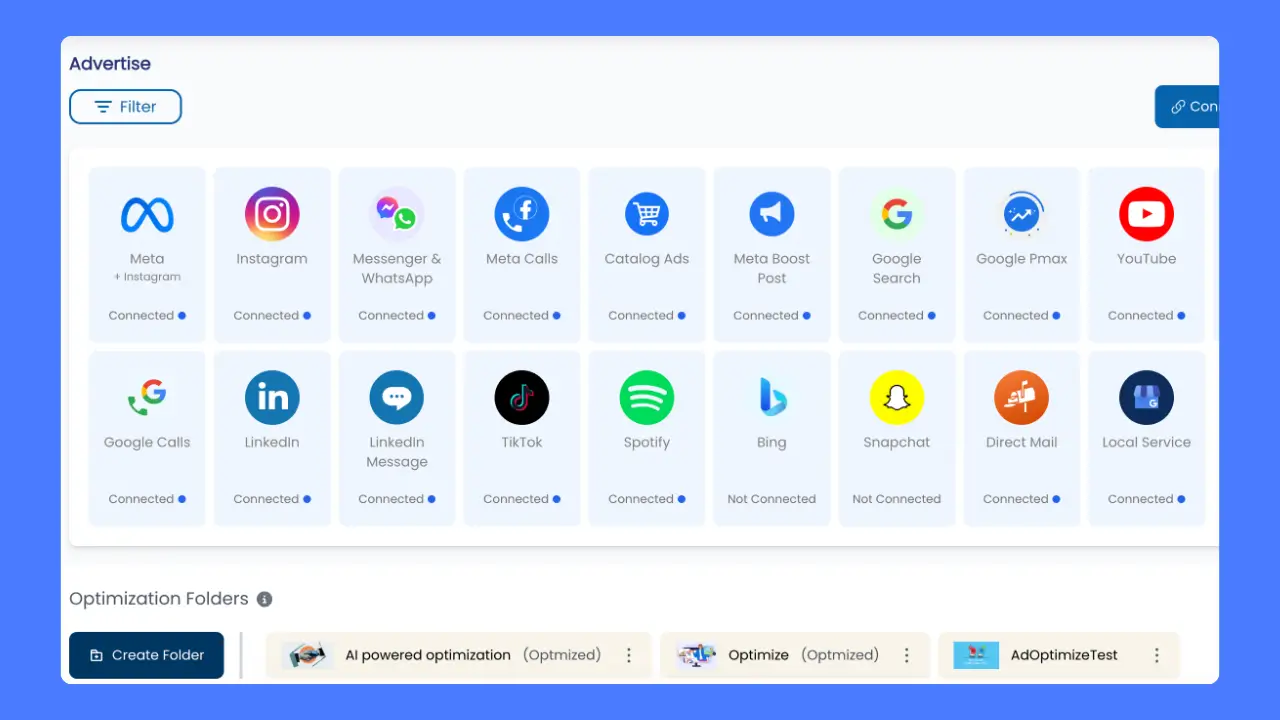Choose the Meta Calls icon

coord(522,214)
